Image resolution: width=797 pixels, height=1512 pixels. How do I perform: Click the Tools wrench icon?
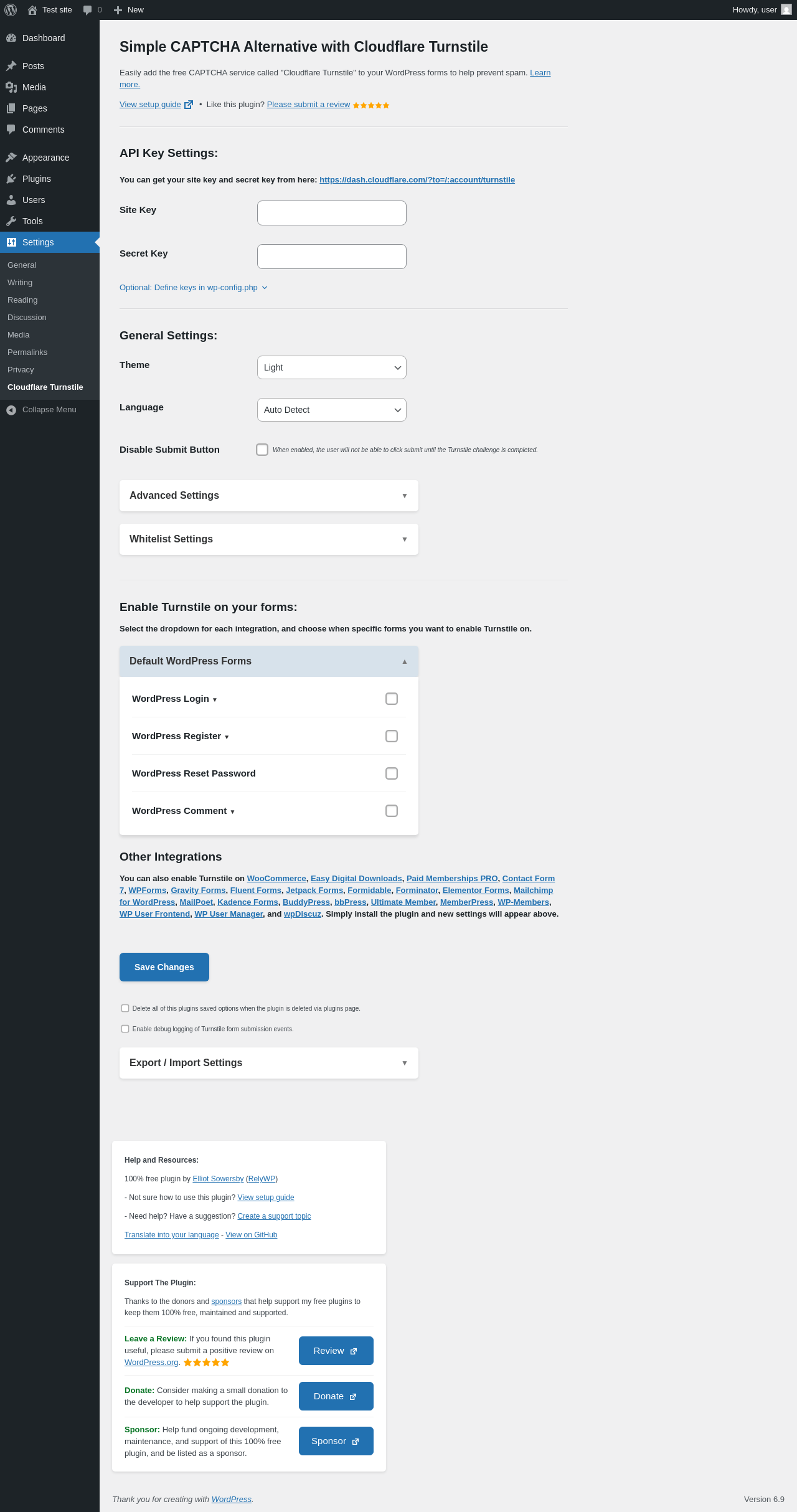(x=11, y=221)
